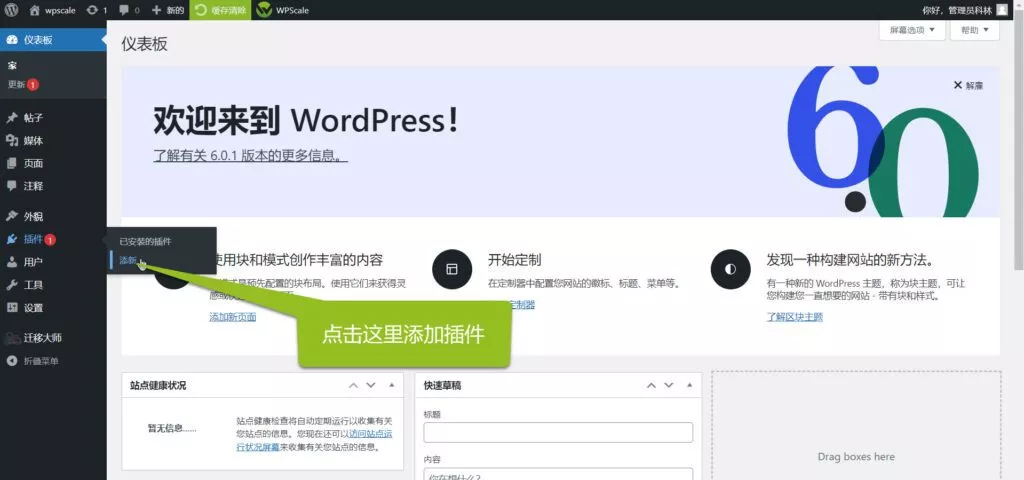Click the brush icon beside 外貌
Viewport: 1024px width, 480px height.
[12, 216]
